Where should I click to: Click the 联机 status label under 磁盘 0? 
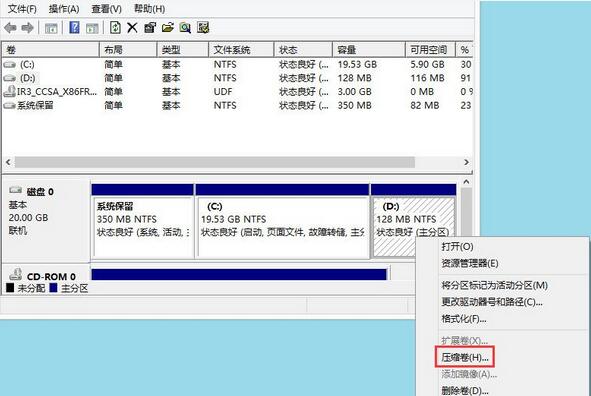18,231
